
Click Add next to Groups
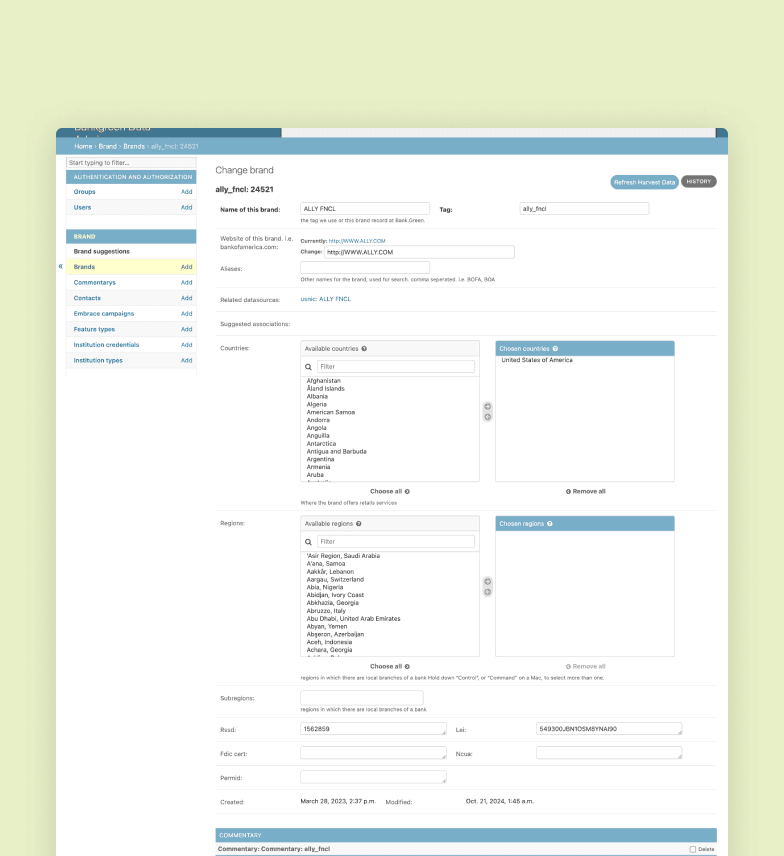tap(187, 192)
